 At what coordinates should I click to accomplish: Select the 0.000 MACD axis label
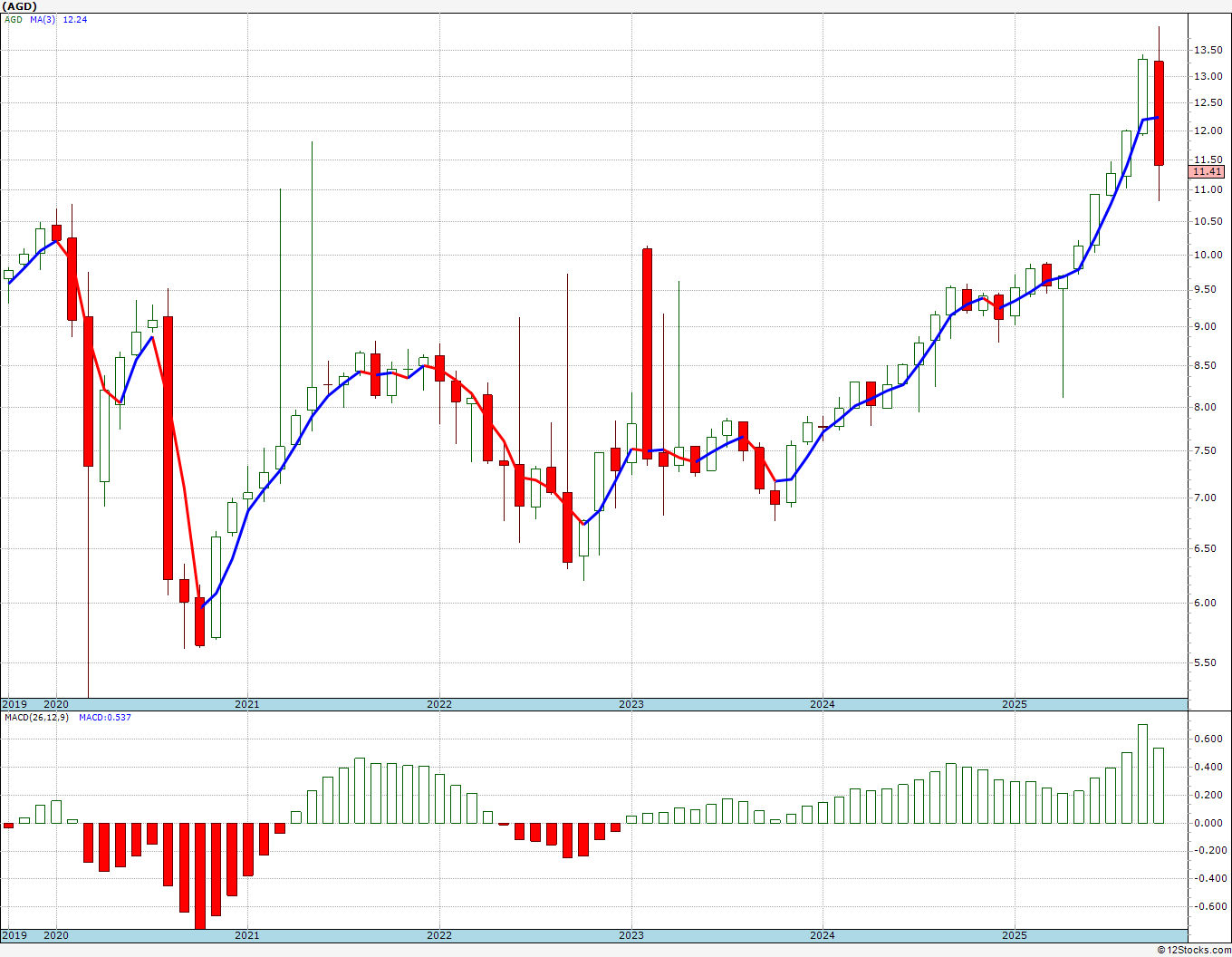(x=1210, y=823)
